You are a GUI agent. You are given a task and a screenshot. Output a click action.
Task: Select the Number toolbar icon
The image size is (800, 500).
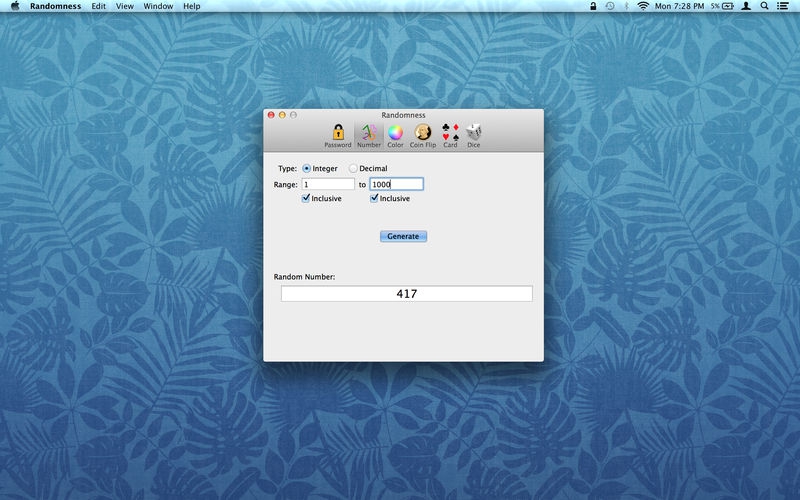pyautogui.click(x=369, y=136)
